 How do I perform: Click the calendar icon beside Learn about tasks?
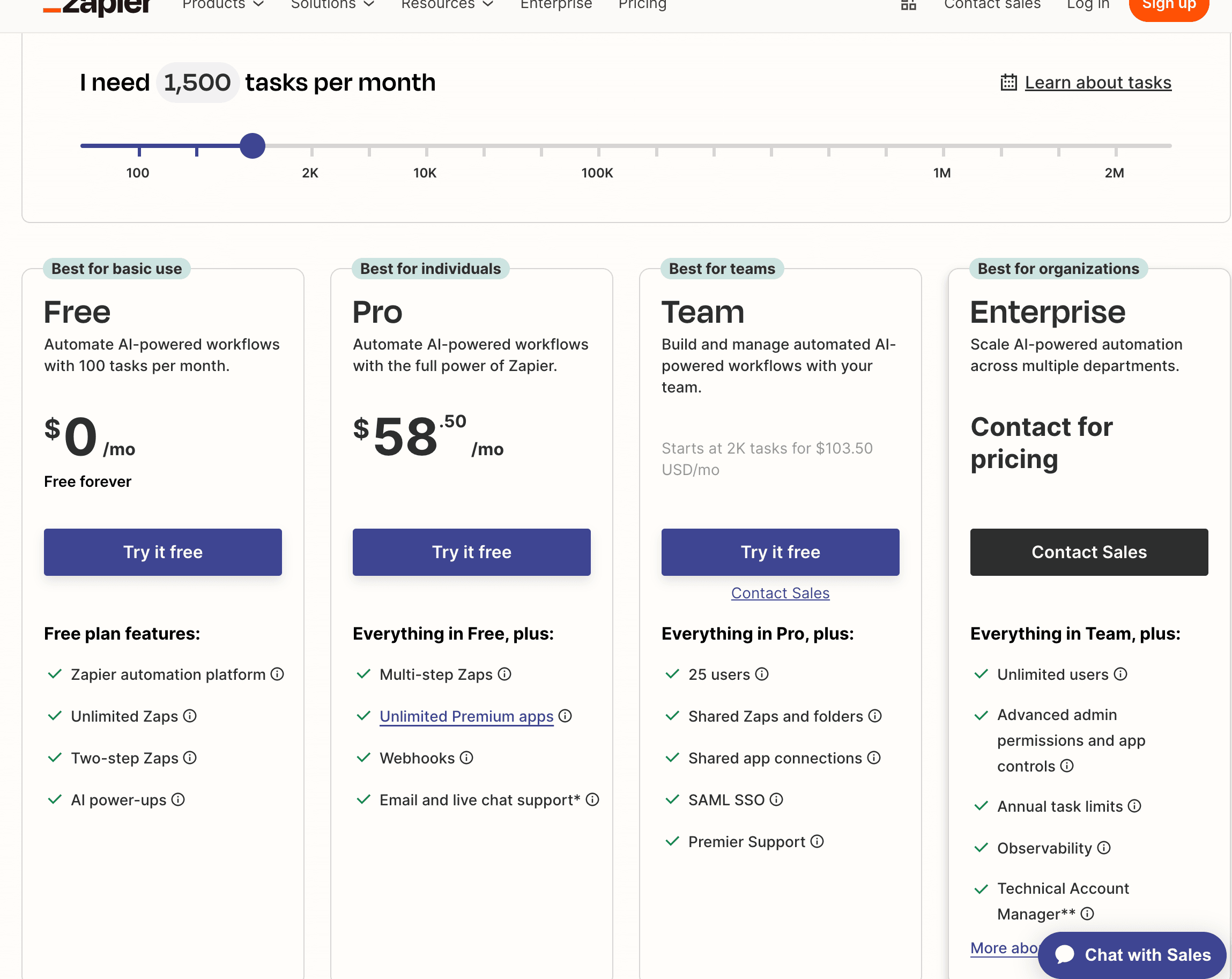pos(1008,82)
